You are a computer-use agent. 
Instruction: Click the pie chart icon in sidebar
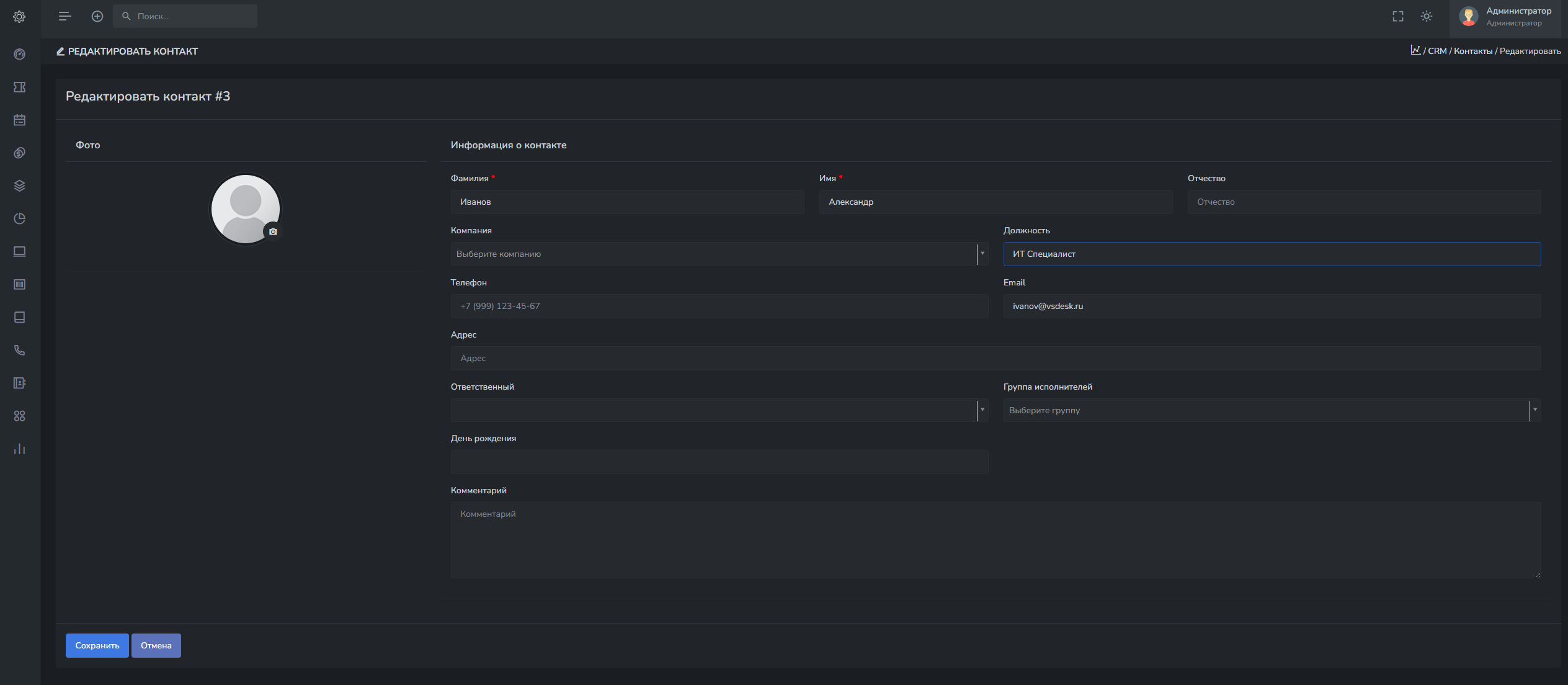[19, 219]
